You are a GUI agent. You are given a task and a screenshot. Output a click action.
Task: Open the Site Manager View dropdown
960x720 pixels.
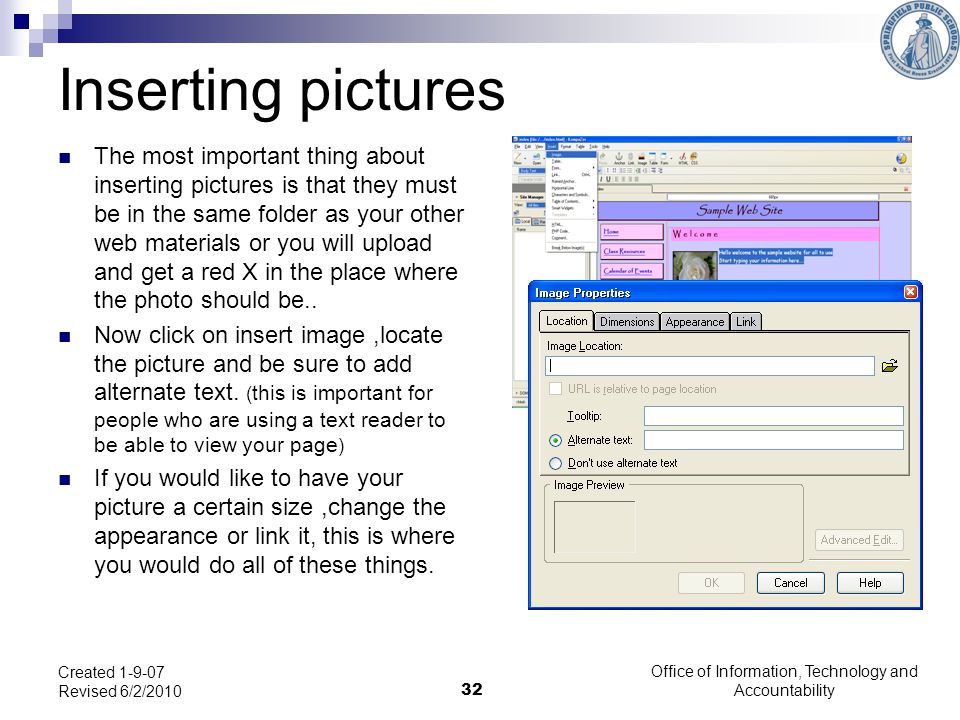point(536,205)
